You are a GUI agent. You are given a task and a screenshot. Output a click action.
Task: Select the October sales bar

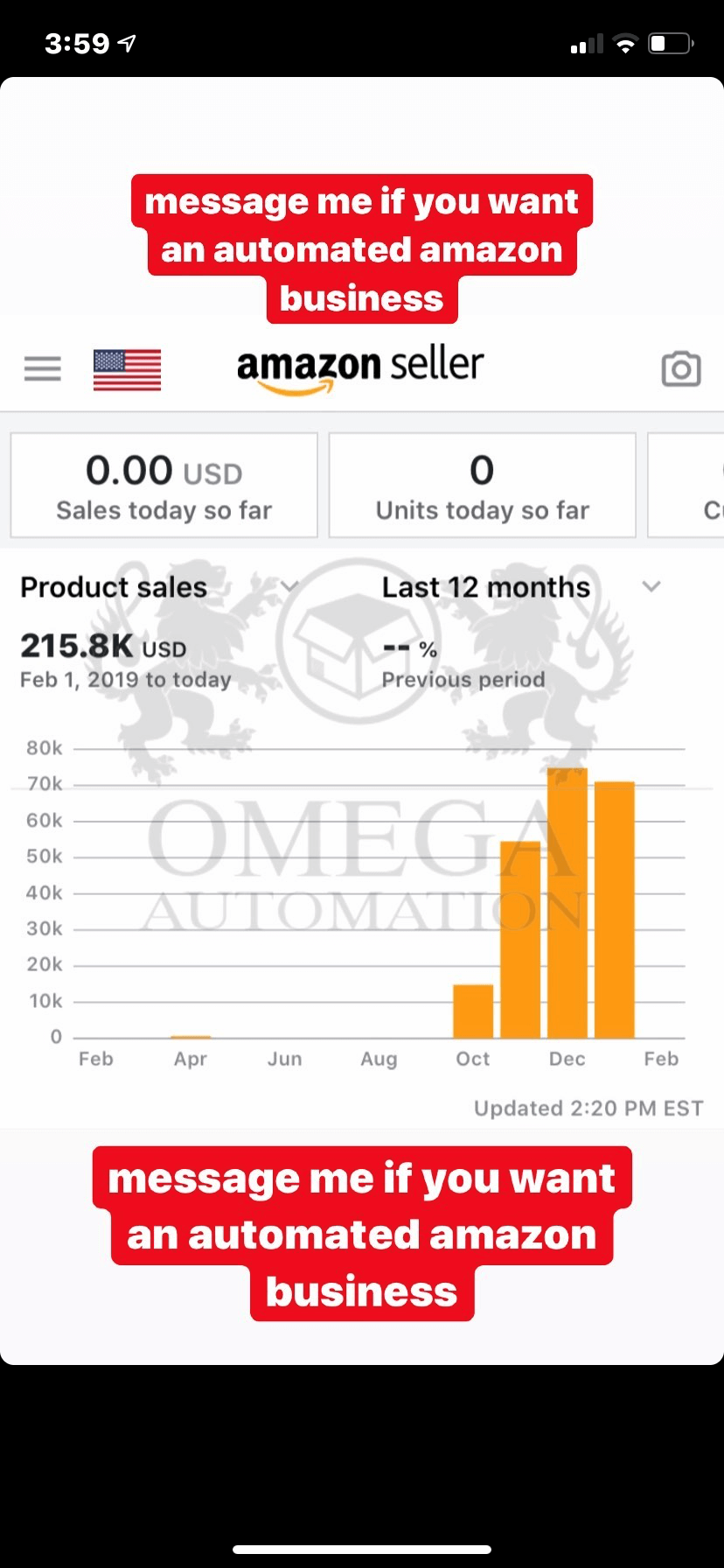pyautogui.click(x=473, y=1011)
